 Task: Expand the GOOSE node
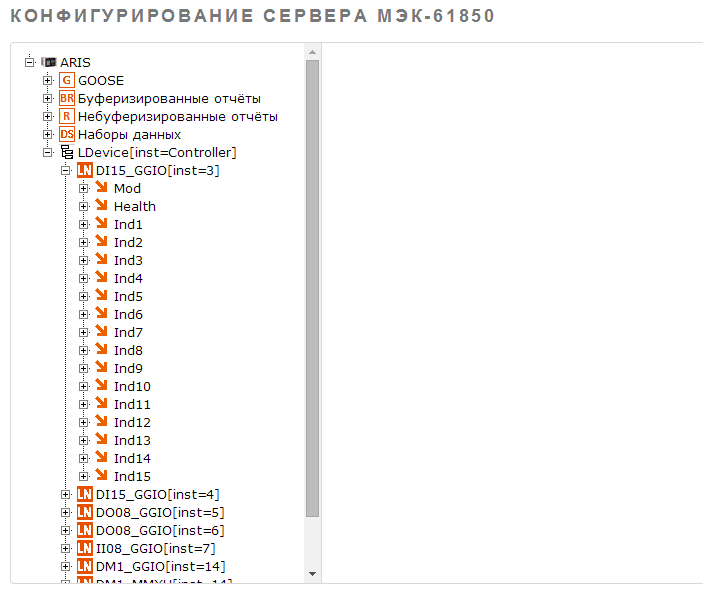click(x=48, y=80)
